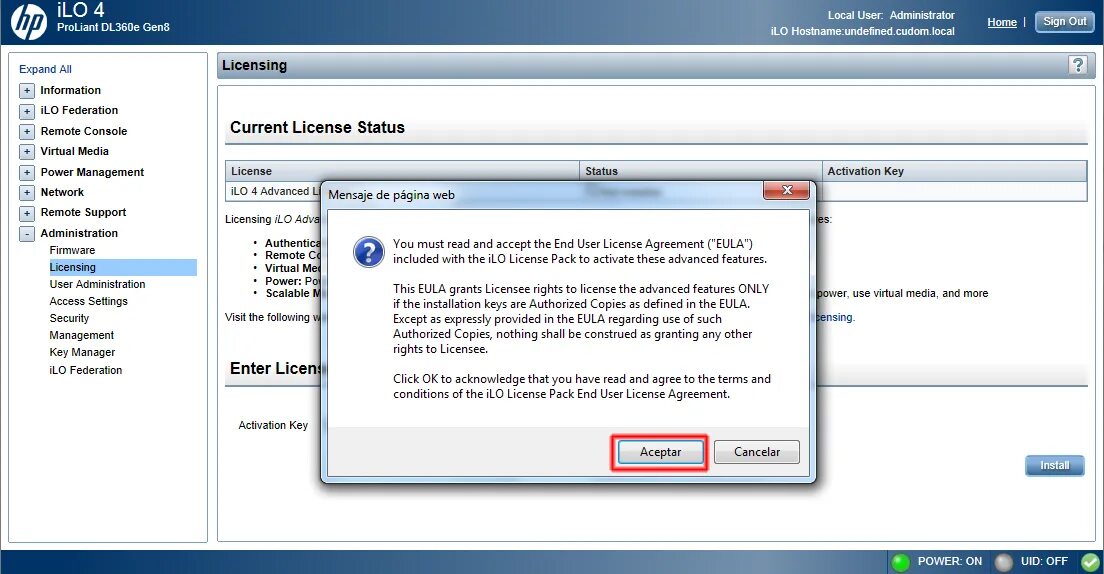Close the Mensaje de página web dialog

click(786, 190)
